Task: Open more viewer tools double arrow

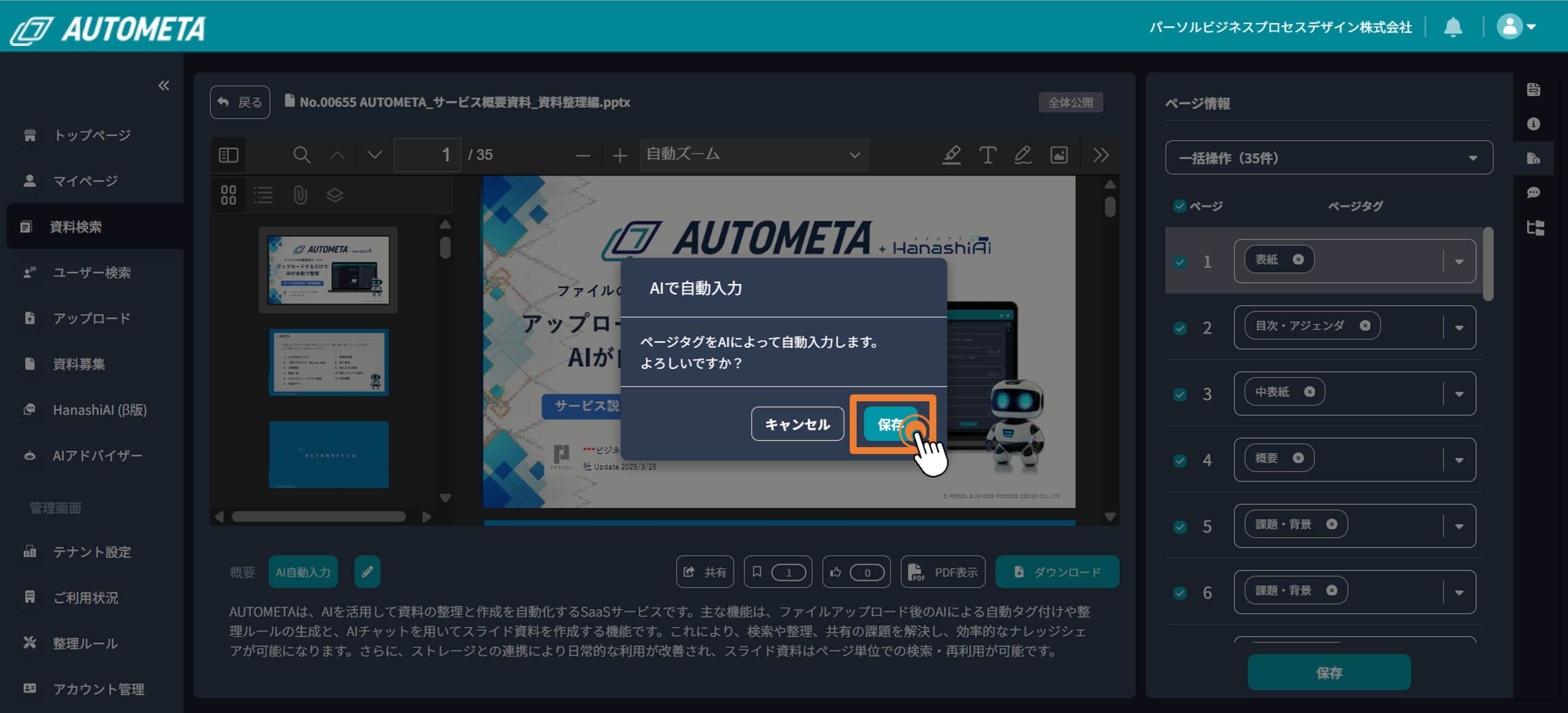Action: pos(1100,155)
